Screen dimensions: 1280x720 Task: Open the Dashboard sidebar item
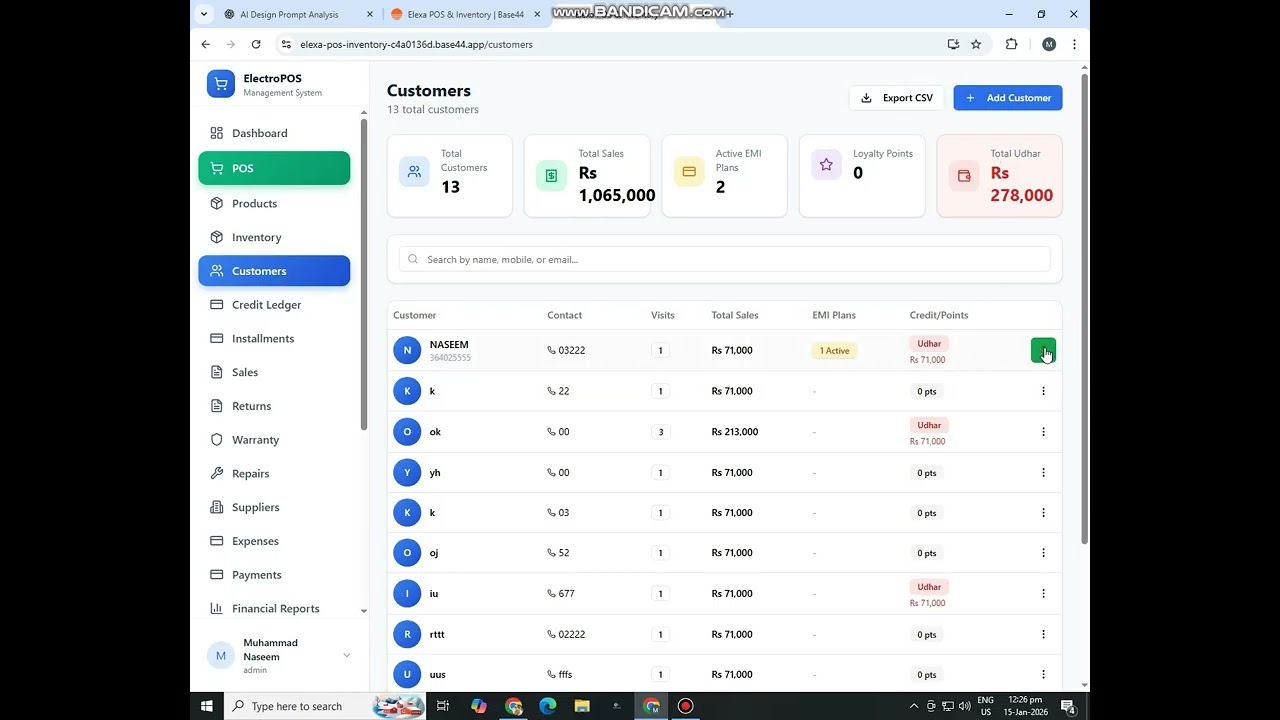(x=274, y=133)
